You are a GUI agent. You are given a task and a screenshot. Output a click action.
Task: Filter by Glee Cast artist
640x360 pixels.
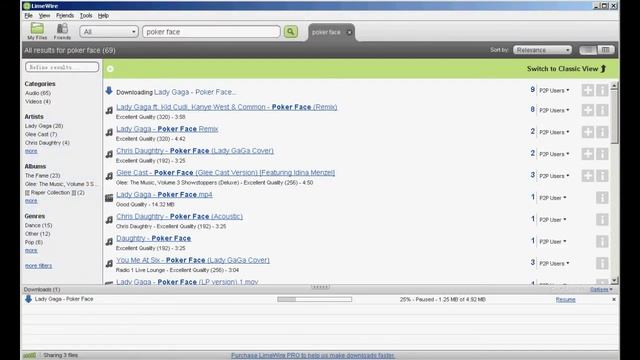pyautogui.click(x=41, y=134)
